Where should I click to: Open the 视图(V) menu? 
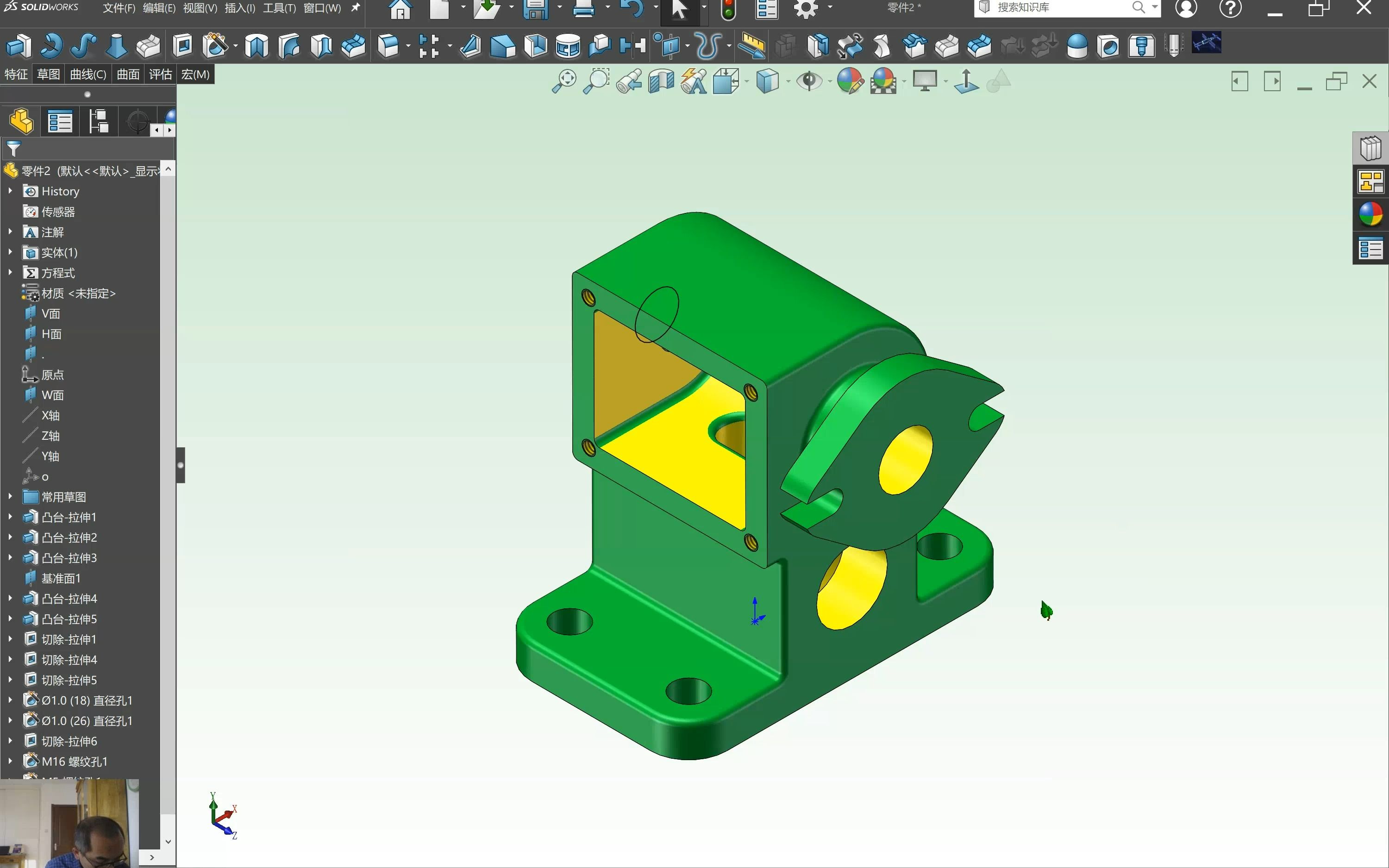(200, 8)
